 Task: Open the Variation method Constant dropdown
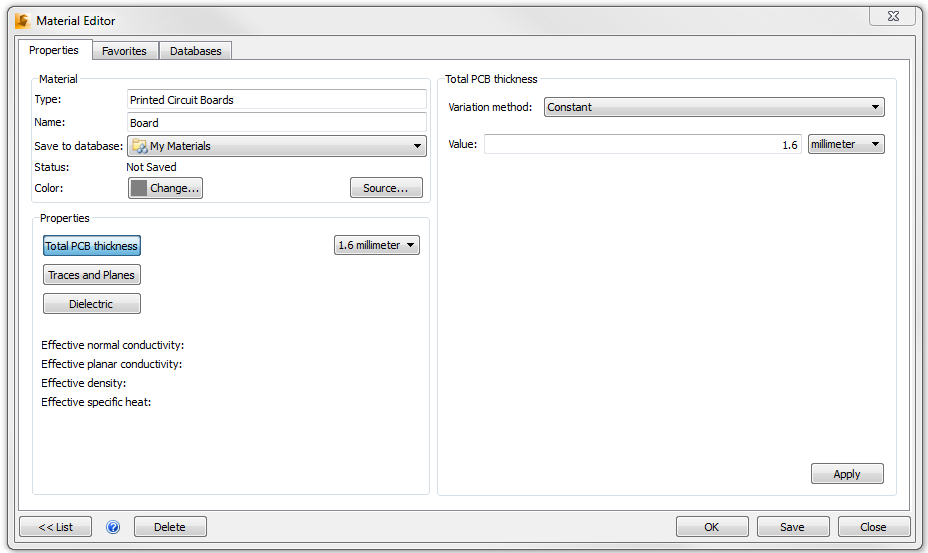point(714,107)
